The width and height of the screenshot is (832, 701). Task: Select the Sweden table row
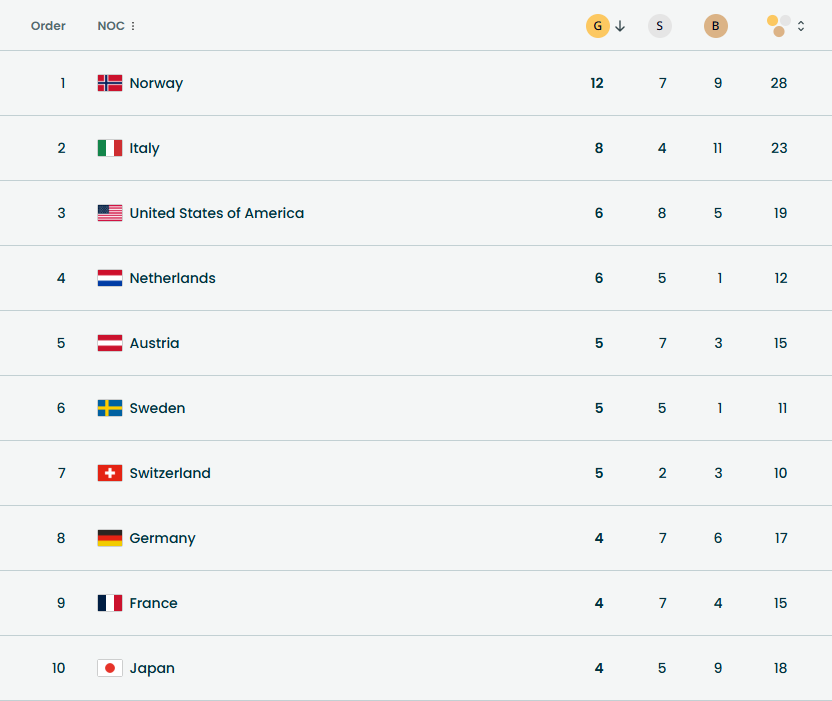400,408
